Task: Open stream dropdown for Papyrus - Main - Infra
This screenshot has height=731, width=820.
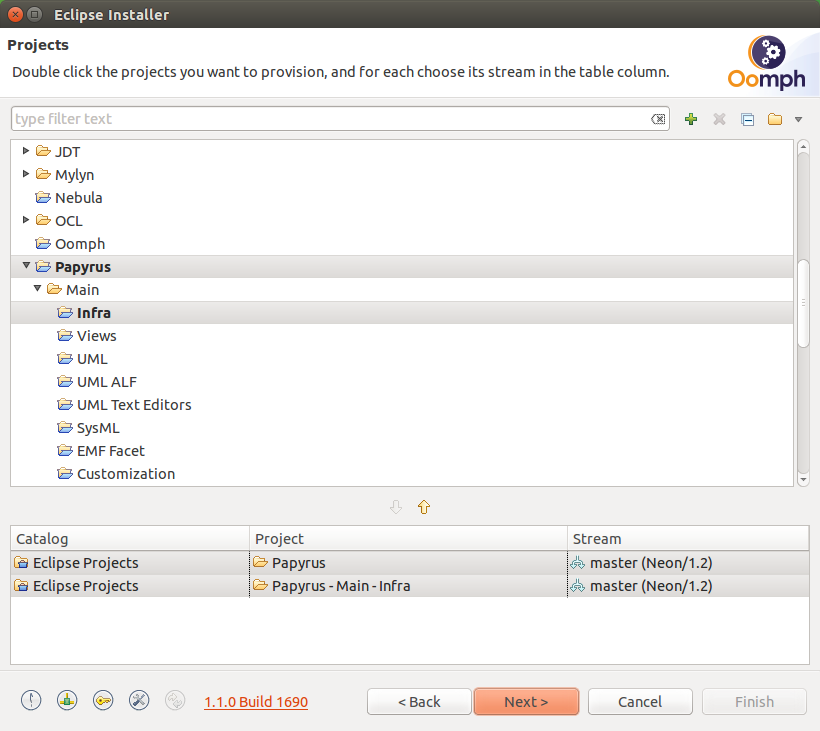Action: [x=688, y=586]
